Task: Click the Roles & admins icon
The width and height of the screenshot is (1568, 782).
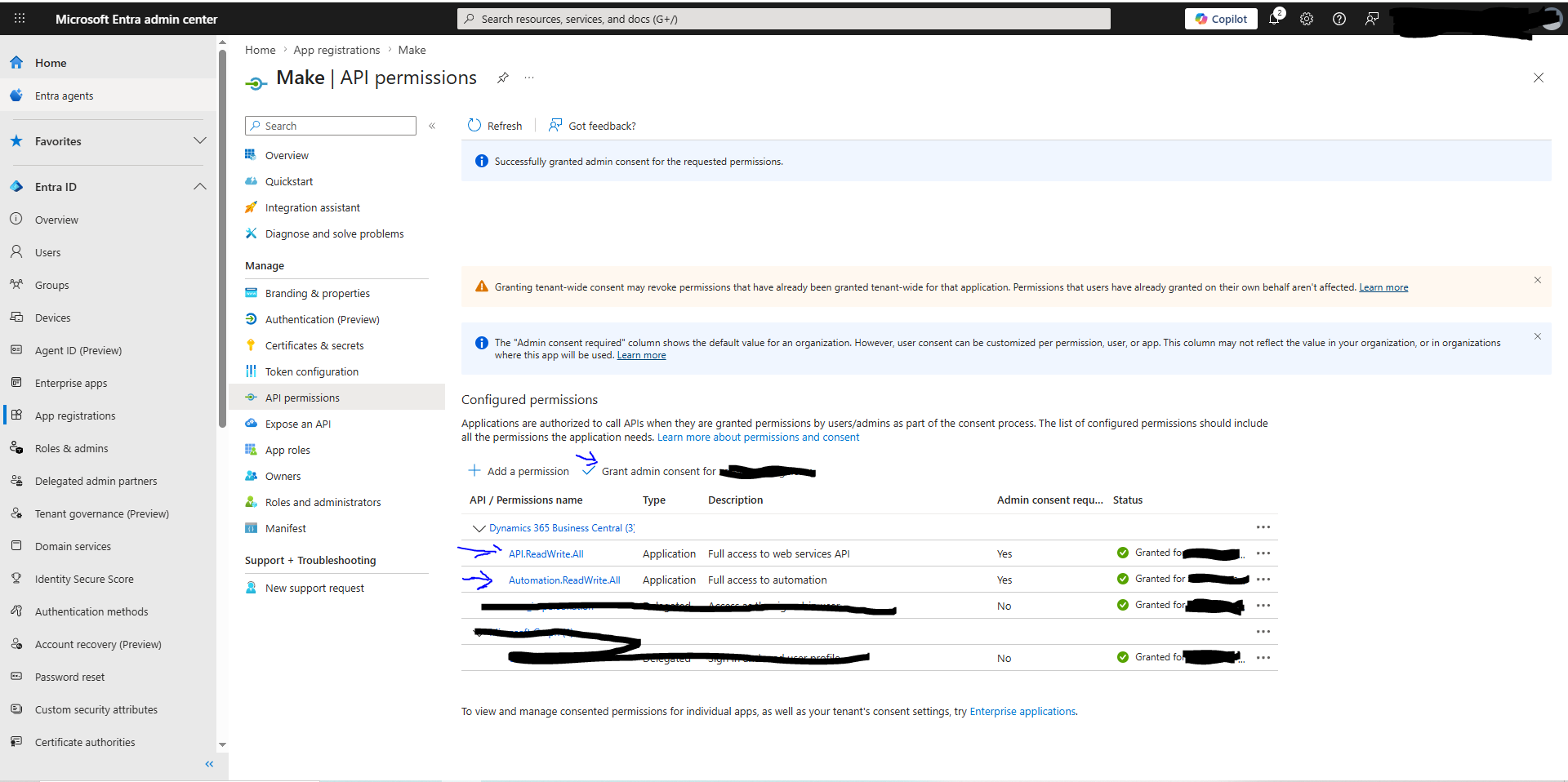Action: [x=16, y=447]
